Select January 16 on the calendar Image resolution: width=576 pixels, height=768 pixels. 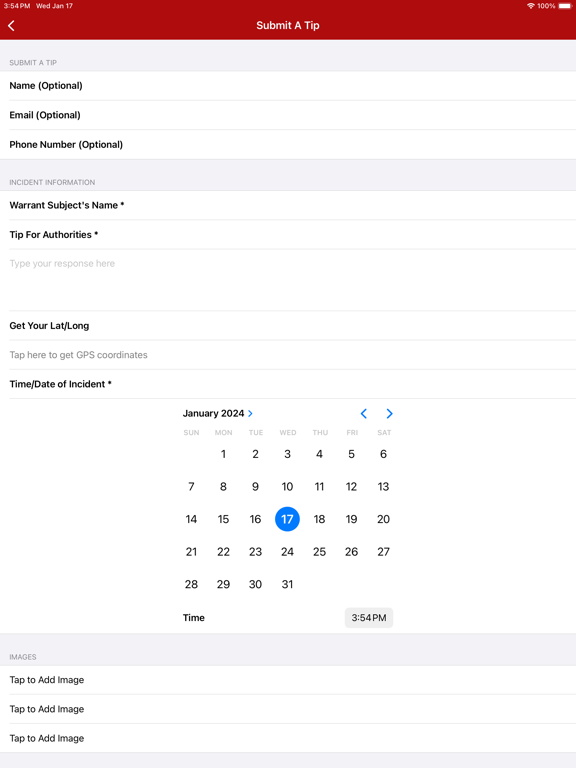point(255,519)
